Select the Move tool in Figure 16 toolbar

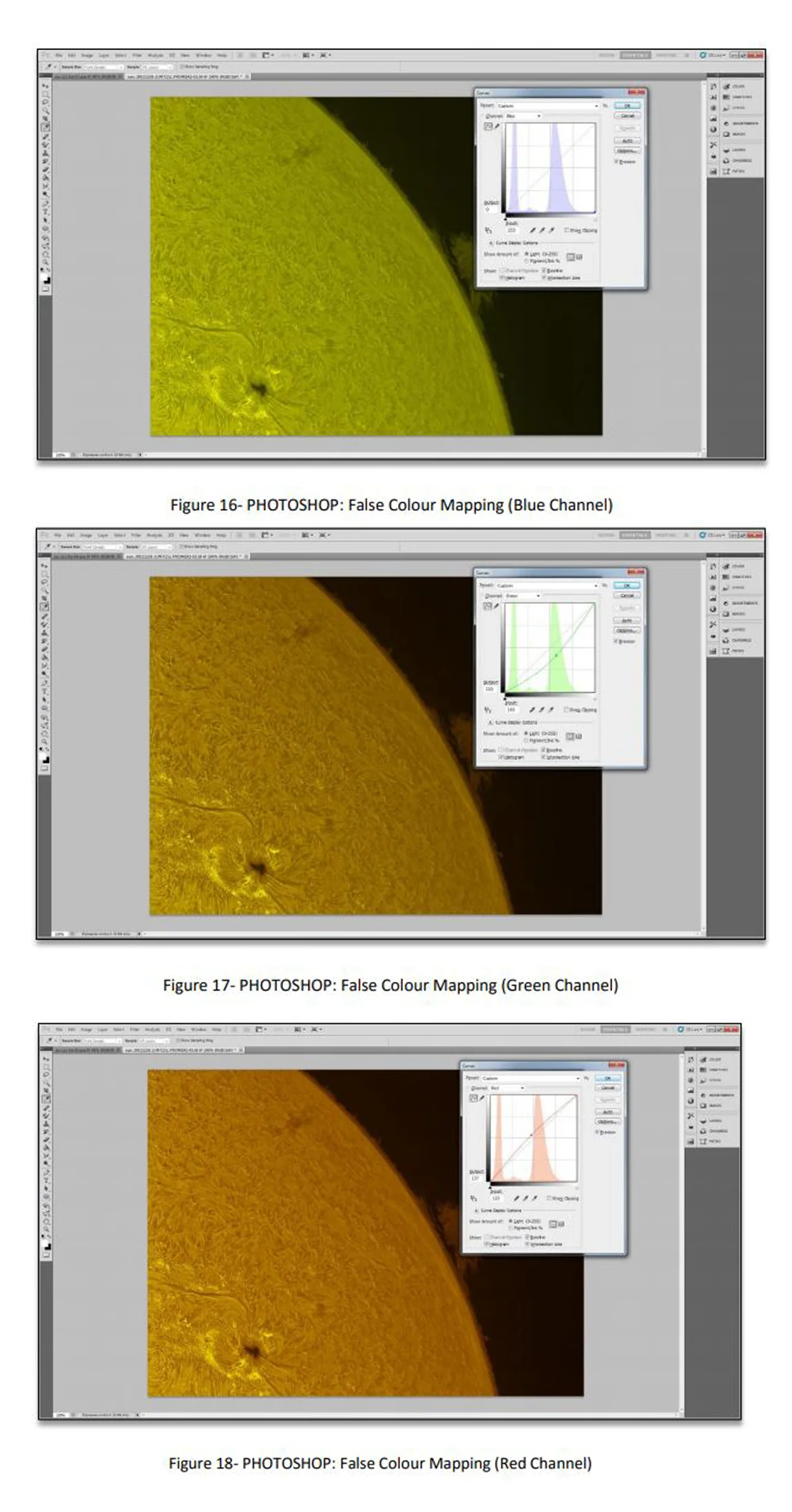(45, 85)
